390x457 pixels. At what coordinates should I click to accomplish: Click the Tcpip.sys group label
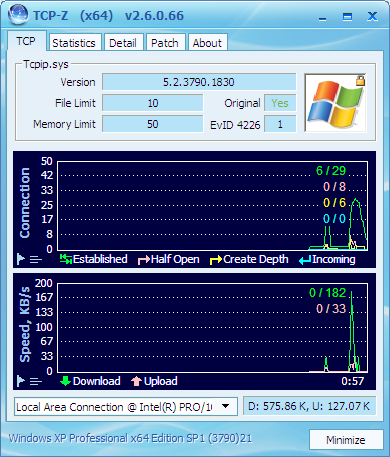[x=46, y=64]
